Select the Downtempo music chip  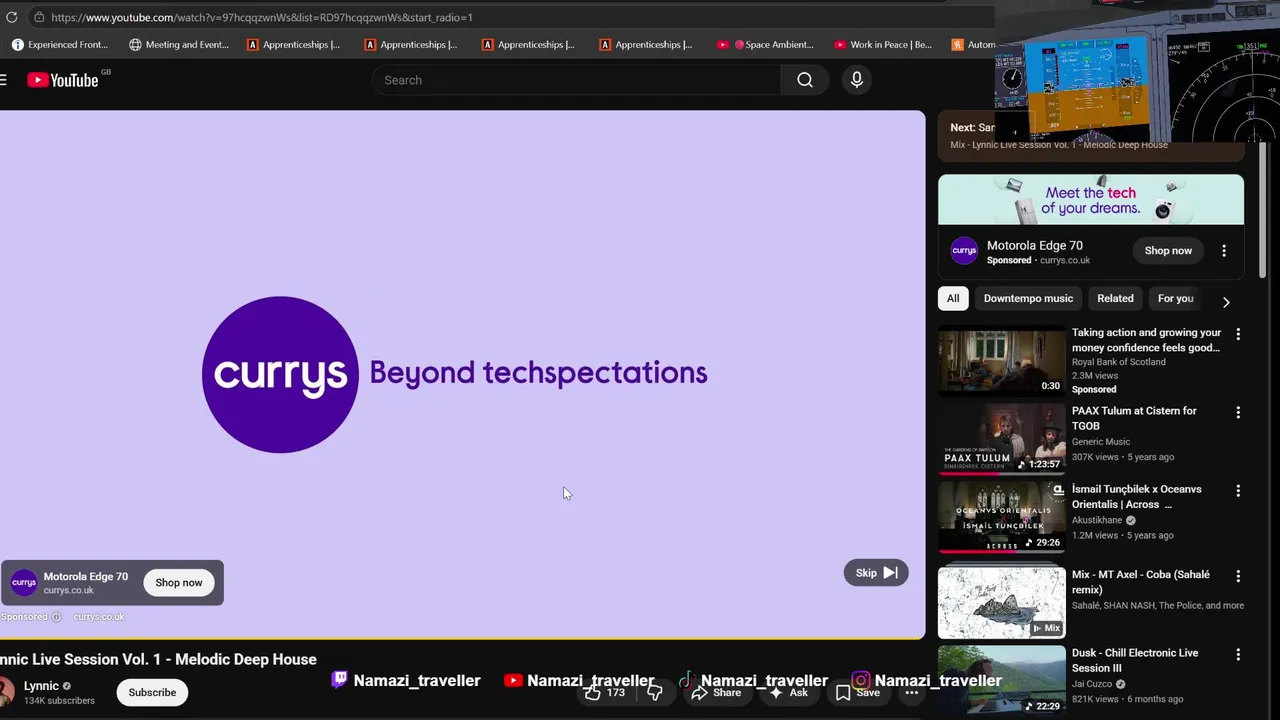point(1028,298)
